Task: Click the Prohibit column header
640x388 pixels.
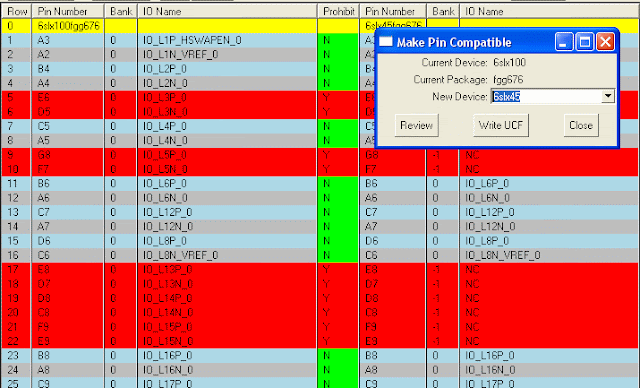Action: (x=338, y=11)
